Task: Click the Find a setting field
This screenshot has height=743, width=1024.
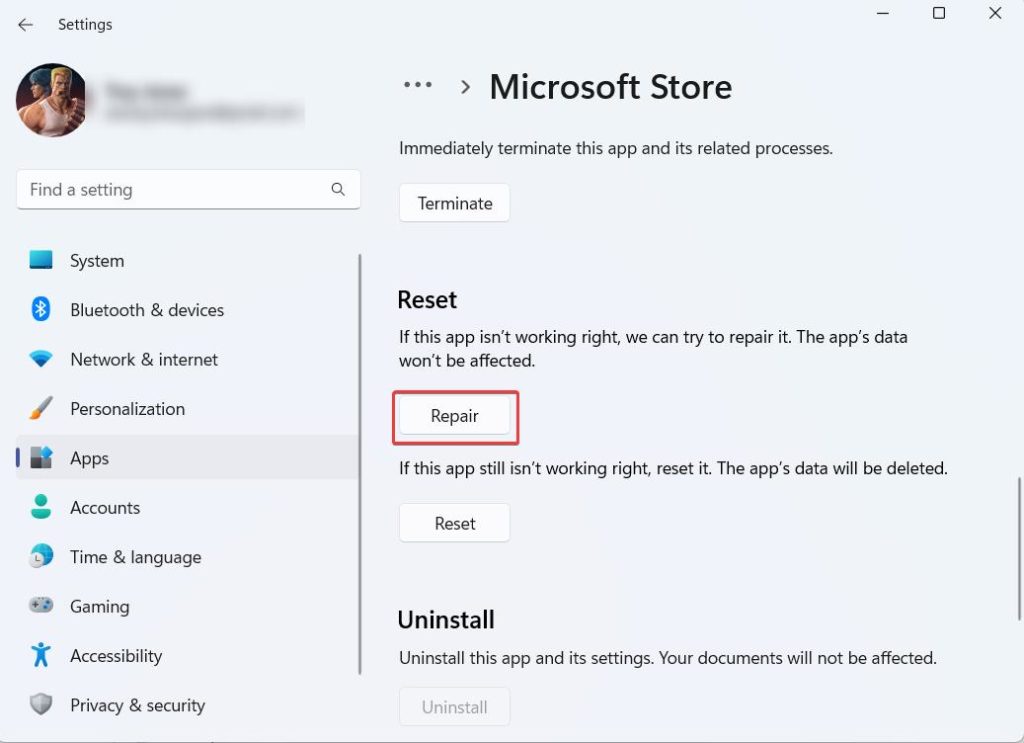Action: coord(175,189)
